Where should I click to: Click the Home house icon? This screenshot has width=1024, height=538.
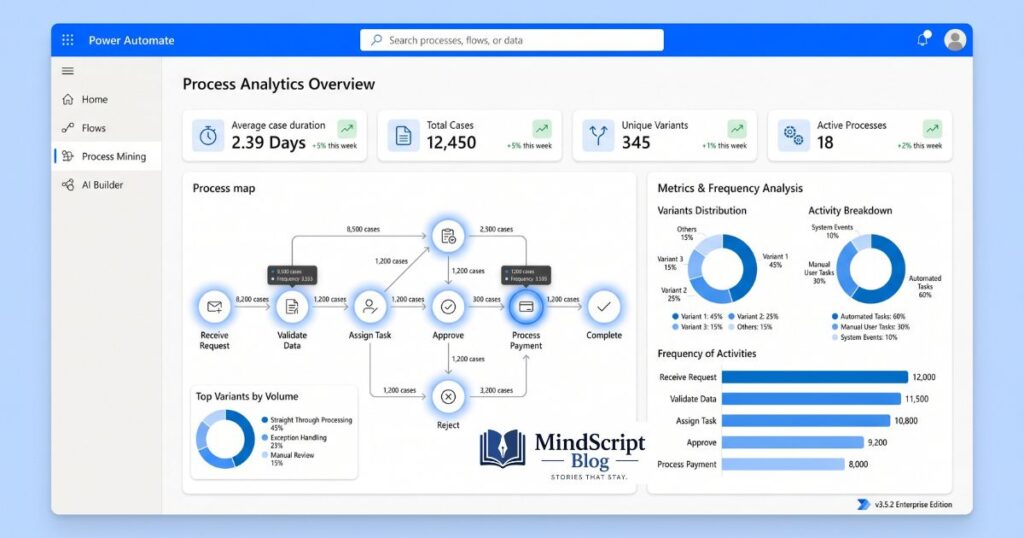pos(68,99)
